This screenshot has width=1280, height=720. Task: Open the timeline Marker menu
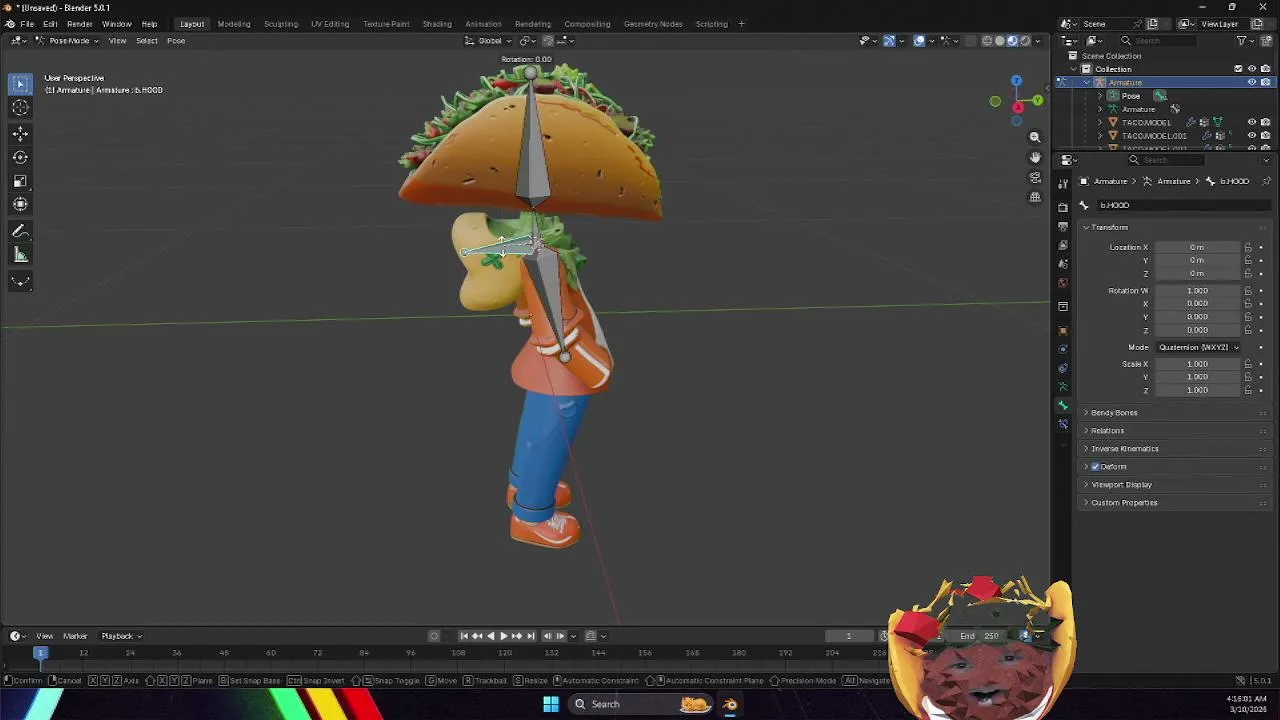coord(75,636)
